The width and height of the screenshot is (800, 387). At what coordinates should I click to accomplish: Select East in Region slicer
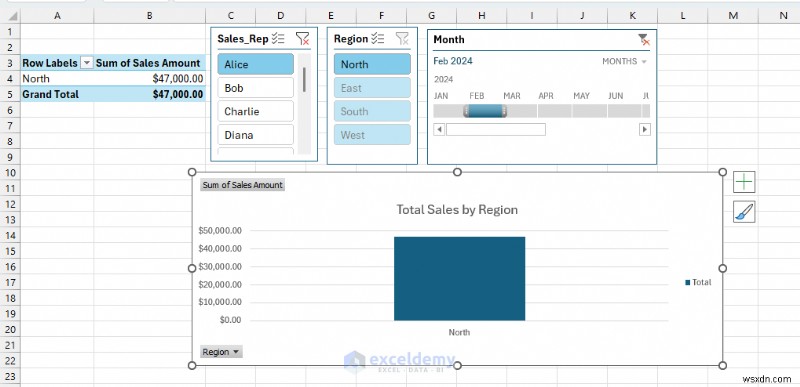pyautogui.click(x=372, y=88)
